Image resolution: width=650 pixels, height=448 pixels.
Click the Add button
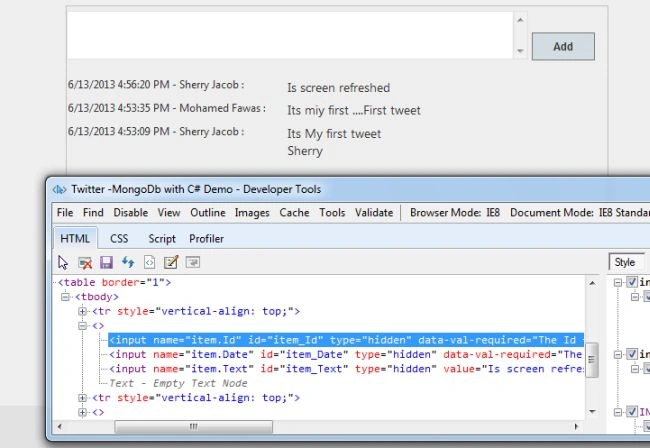click(563, 46)
